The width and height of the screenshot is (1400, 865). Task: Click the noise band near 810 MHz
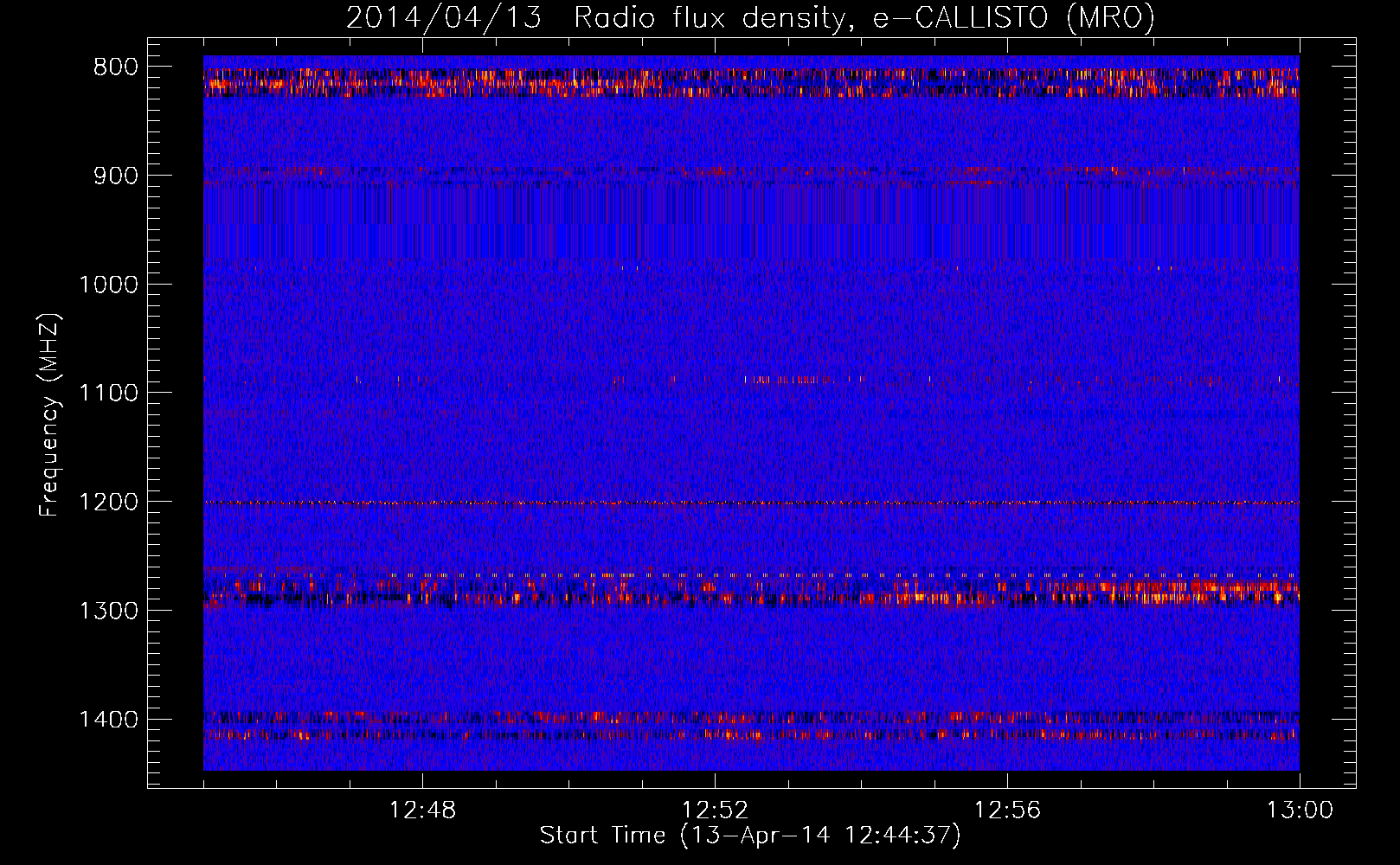[751, 83]
